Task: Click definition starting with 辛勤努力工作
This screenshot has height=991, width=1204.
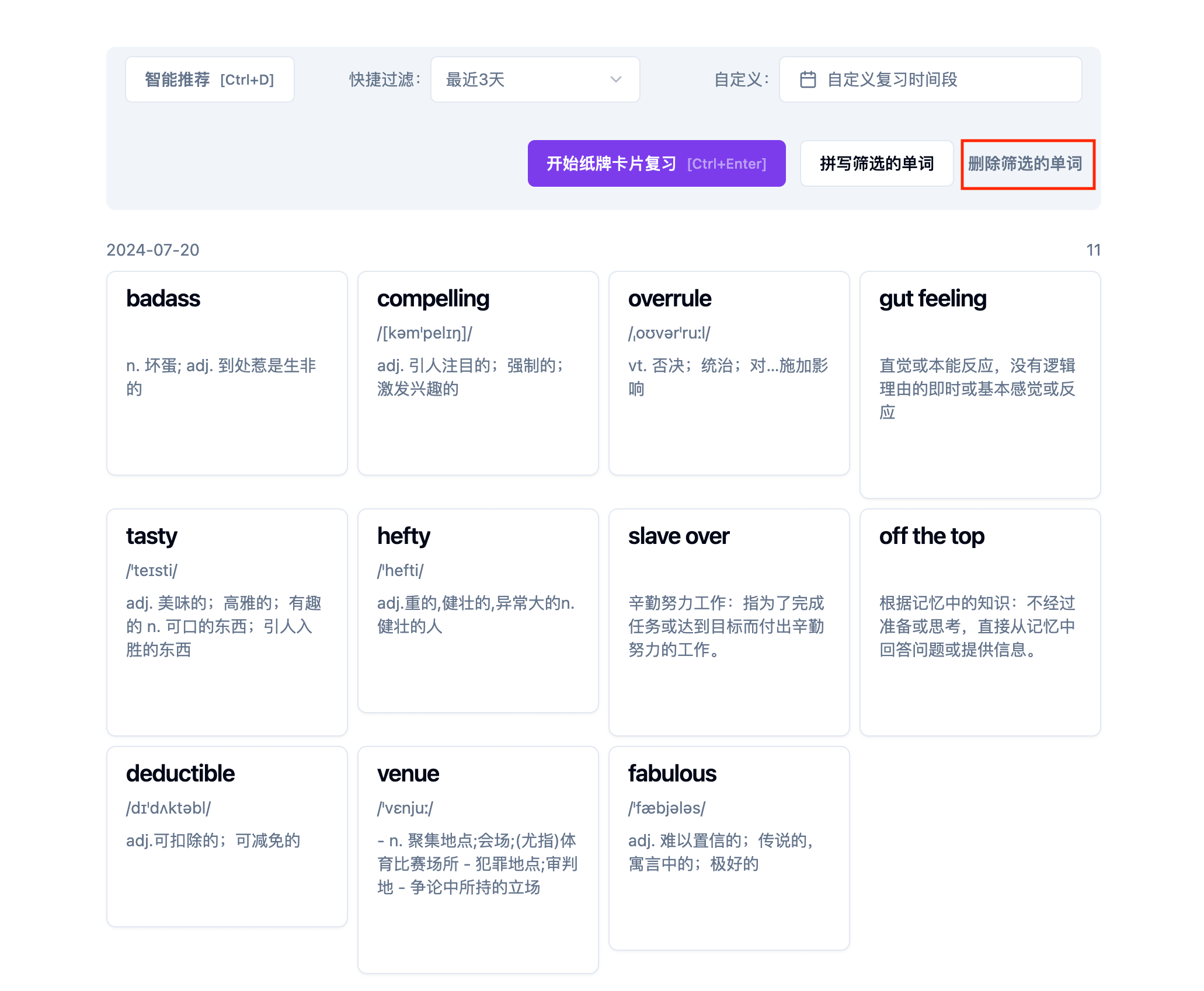Action: coord(726,626)
